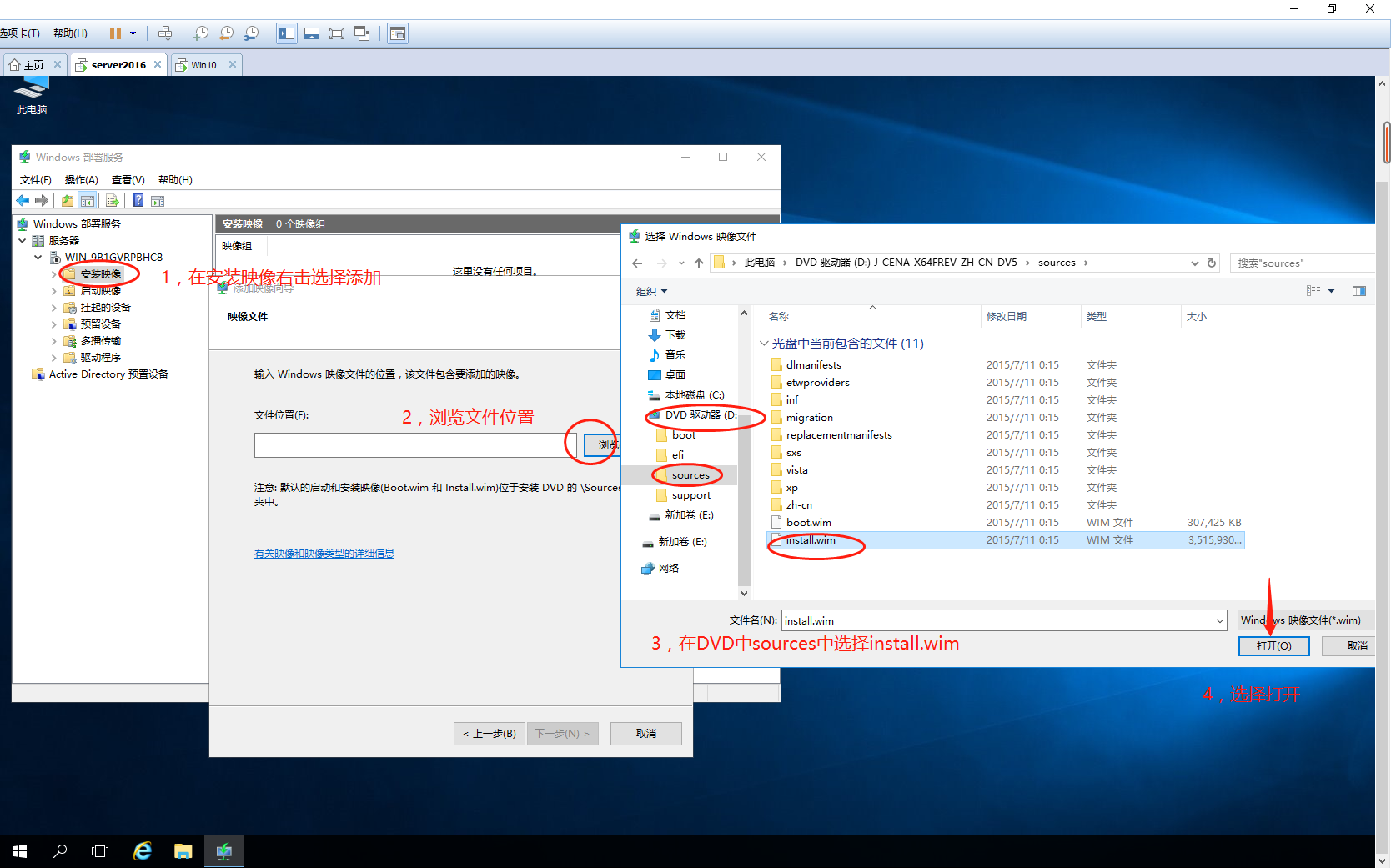The image size is (1391, 868).
Task: Select 多播传输 tree item
Action: [x=100, y=340]
